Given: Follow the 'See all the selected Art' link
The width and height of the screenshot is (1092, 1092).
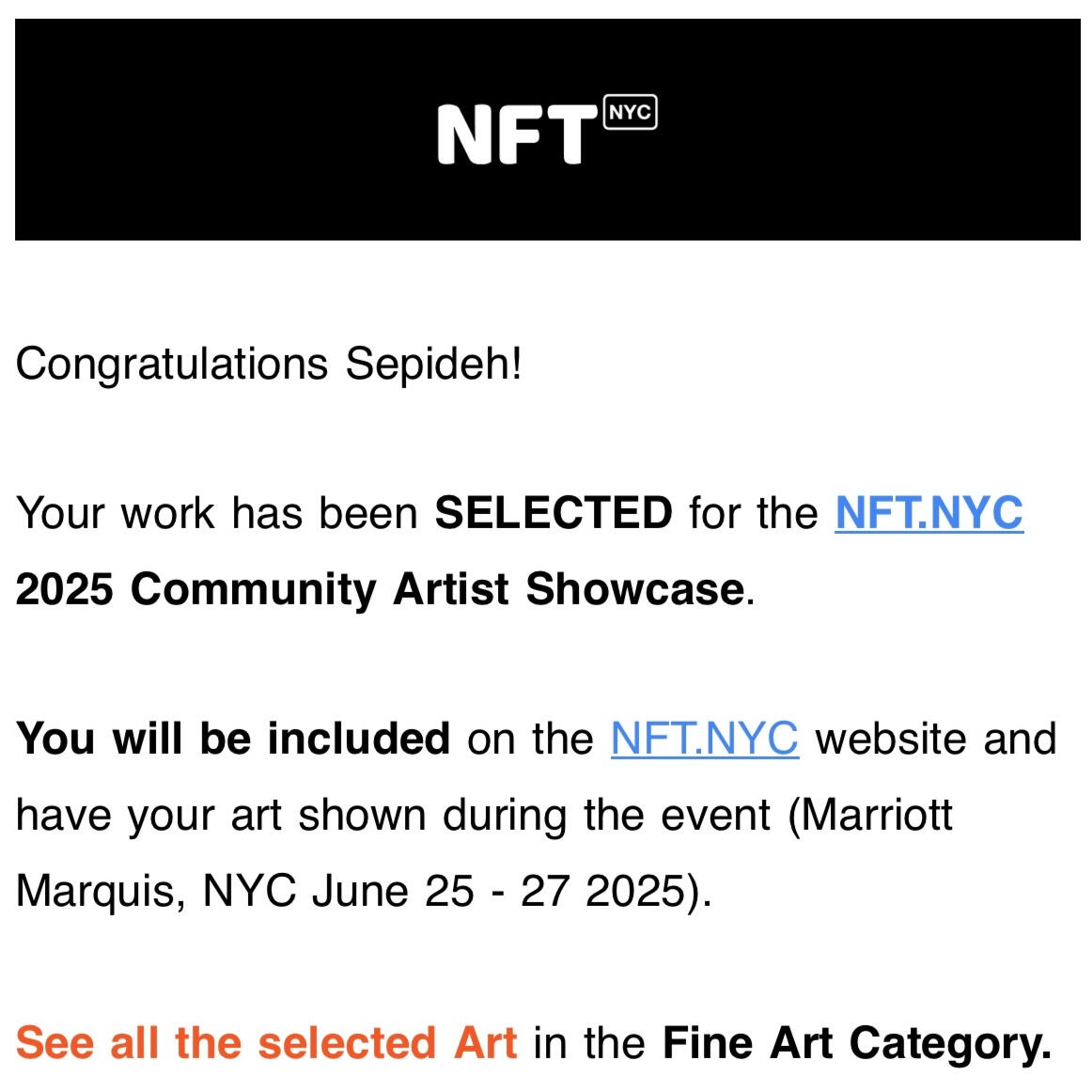Looking at the screenshot, I should [266, 1043].
